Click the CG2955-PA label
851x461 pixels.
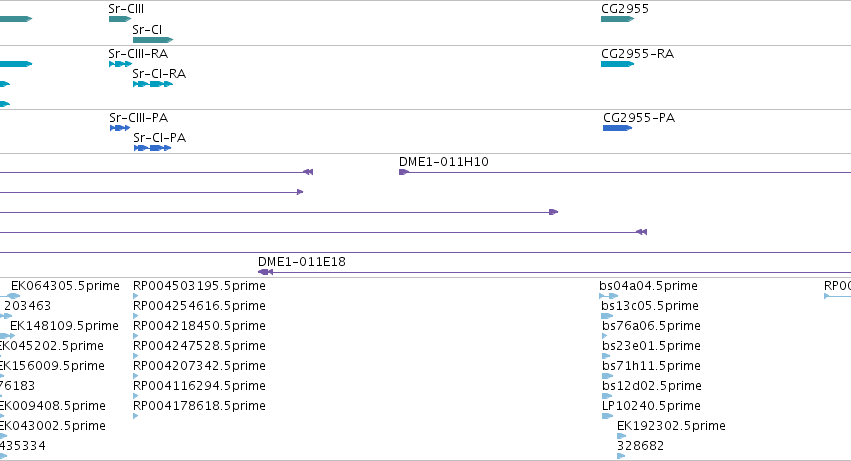tap(639, 118)
